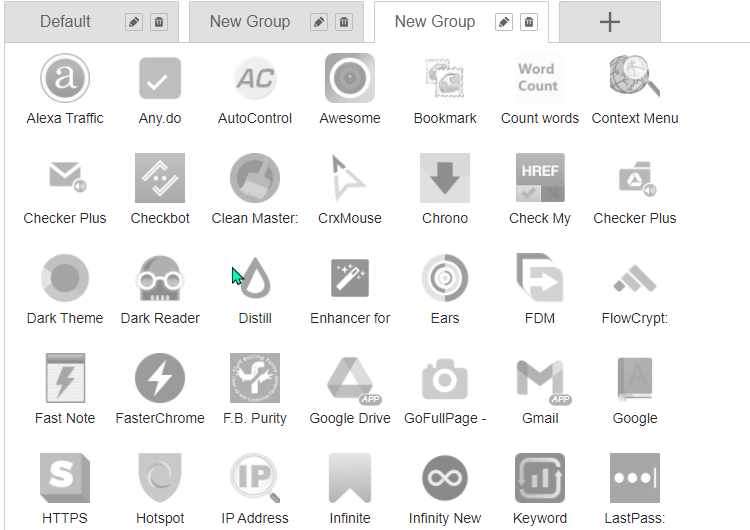This screenshot has height=530, width=750.
Task: Select the Infinite bookmark ribbon icon
Action: click(350, 478)
